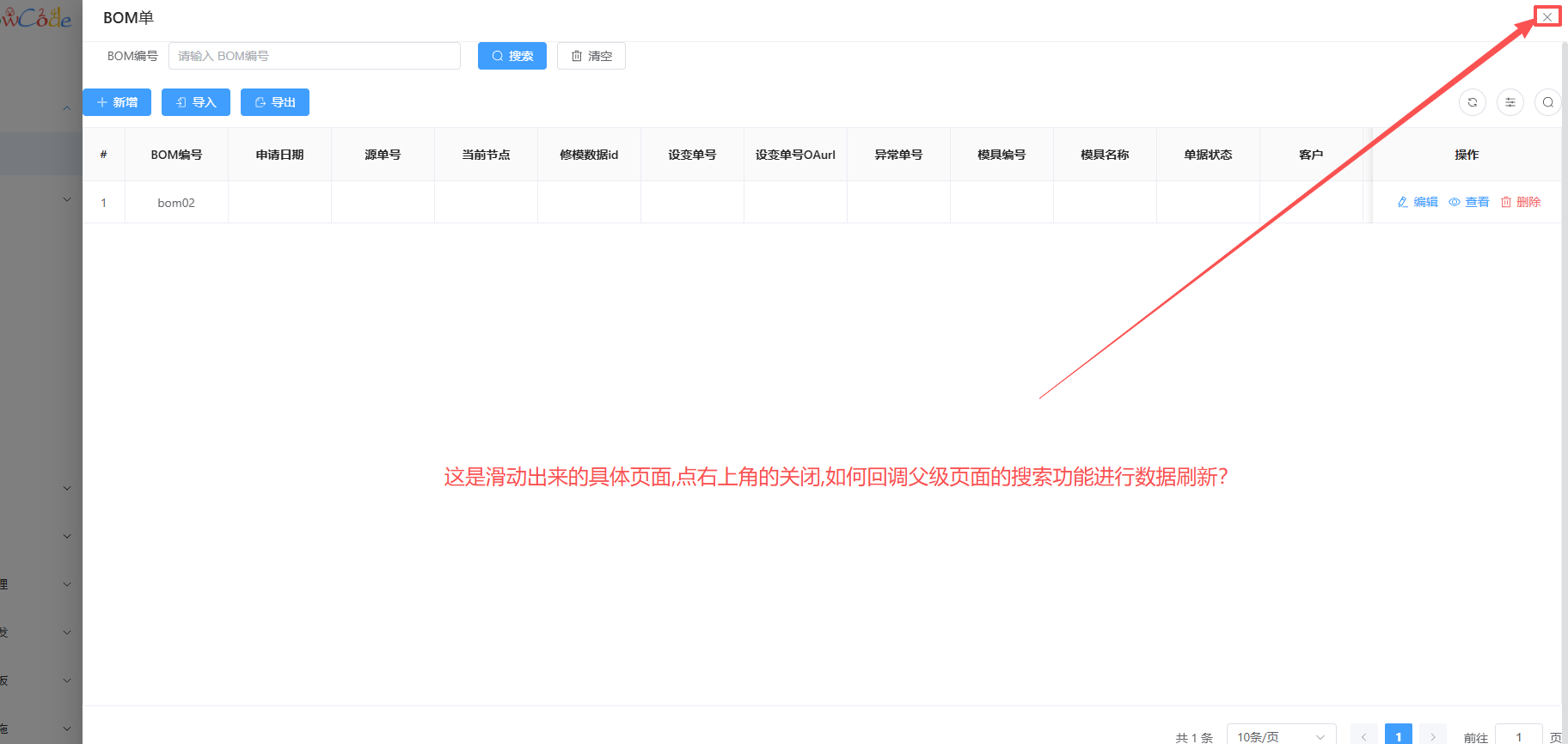Click the refresh table icon
The image size is (1568, 744).
[x=1472, y=102]
